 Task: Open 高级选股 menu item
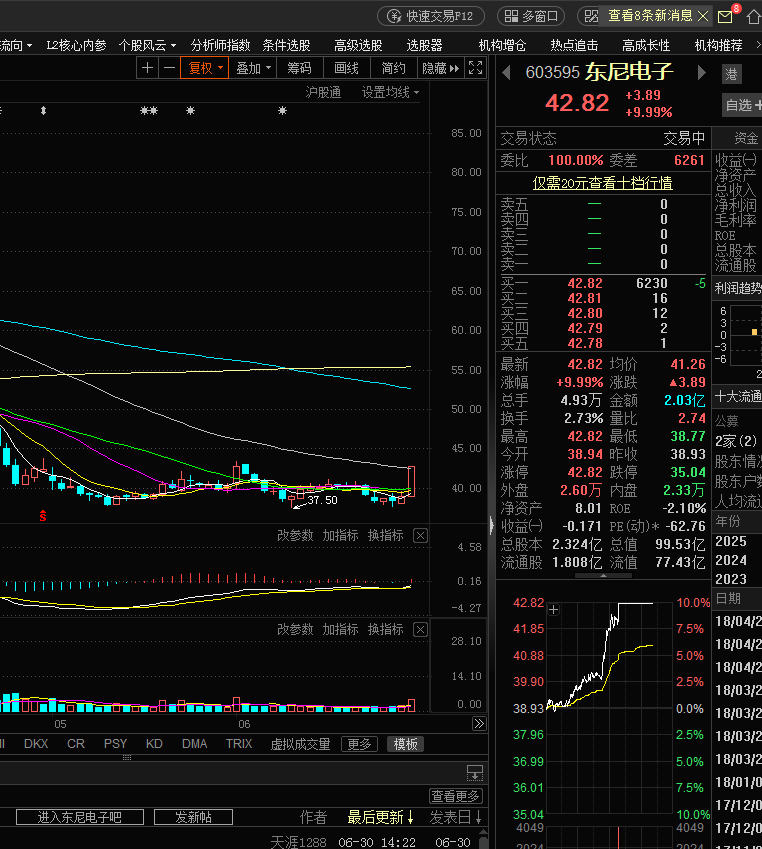tap(359, 45)
